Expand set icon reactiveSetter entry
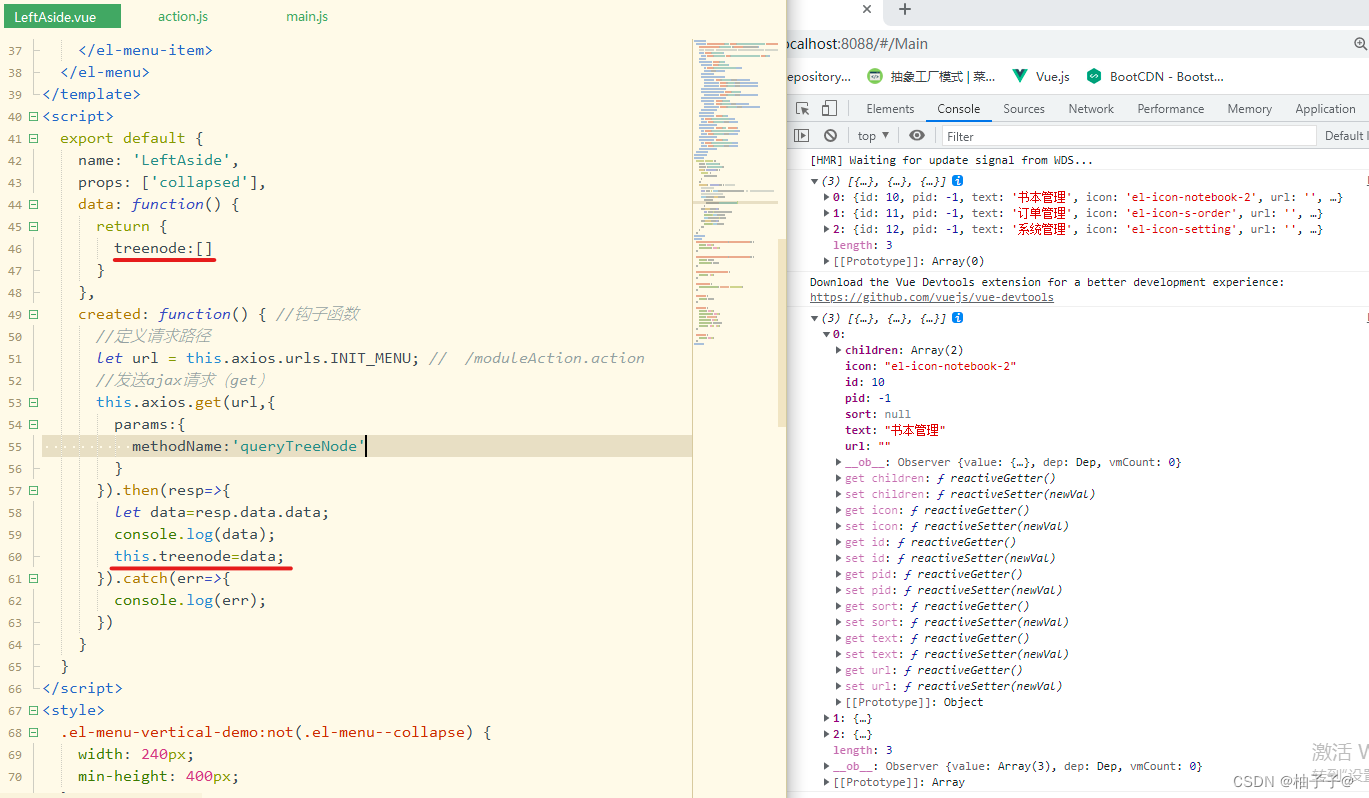Screen dimensions: 1369x798 [x=838, y=526]
